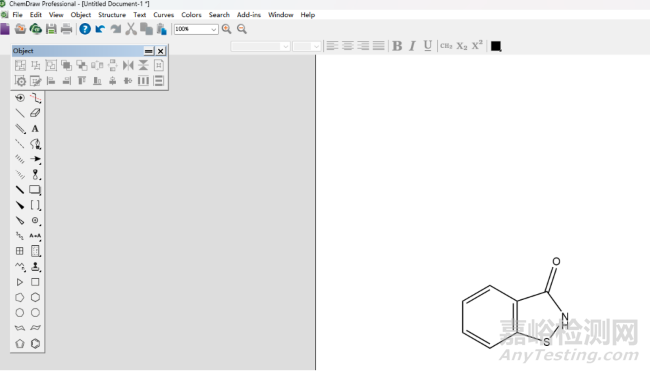This screenshot has width=650, height=373.
Task: Select the Table tool
Action: 19,251
